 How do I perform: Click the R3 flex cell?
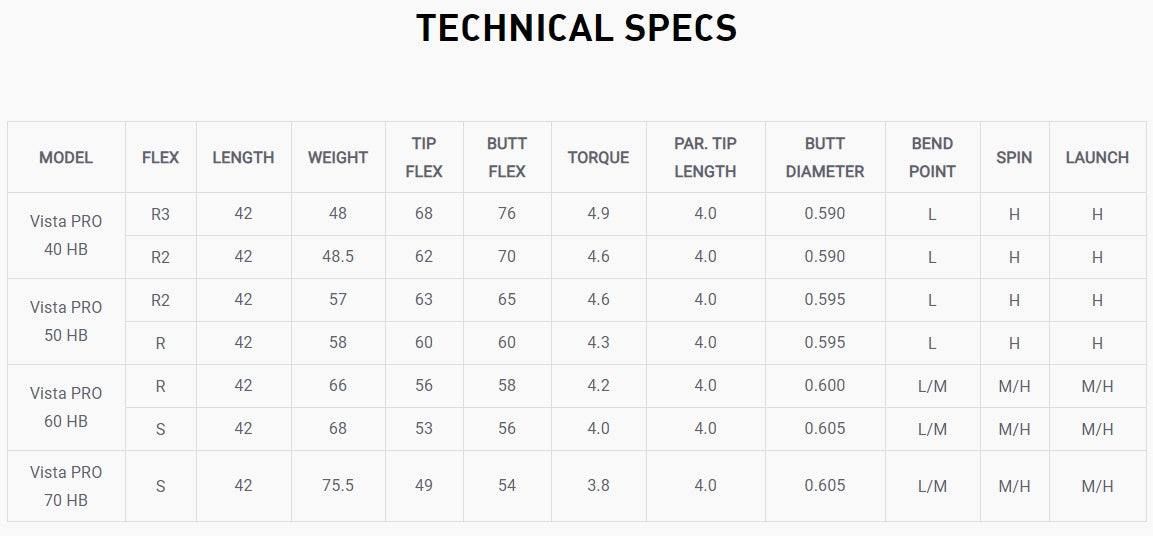(x=161, y=214)
